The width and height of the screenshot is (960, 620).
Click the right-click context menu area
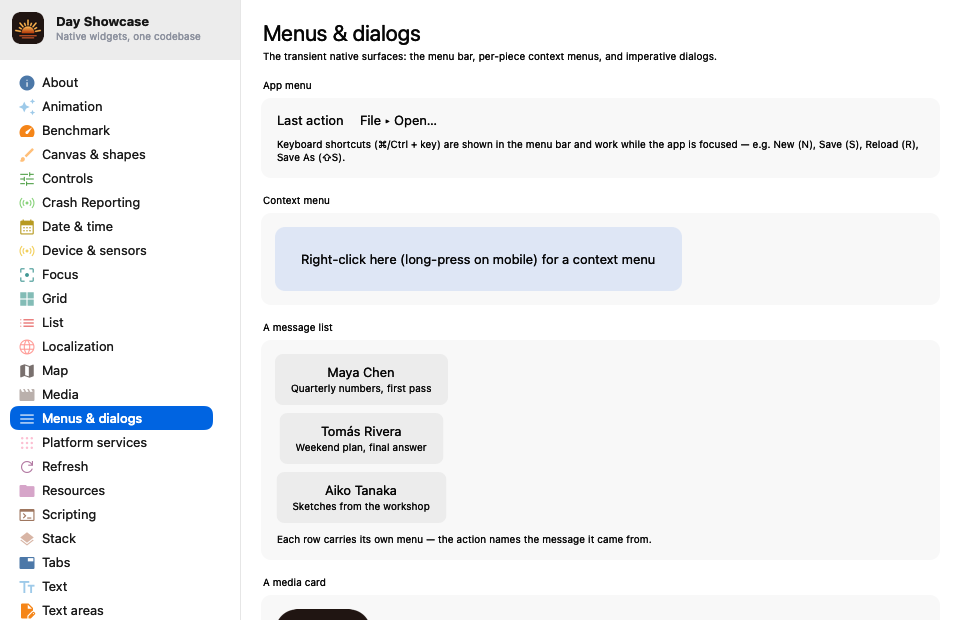pos(478,259)
